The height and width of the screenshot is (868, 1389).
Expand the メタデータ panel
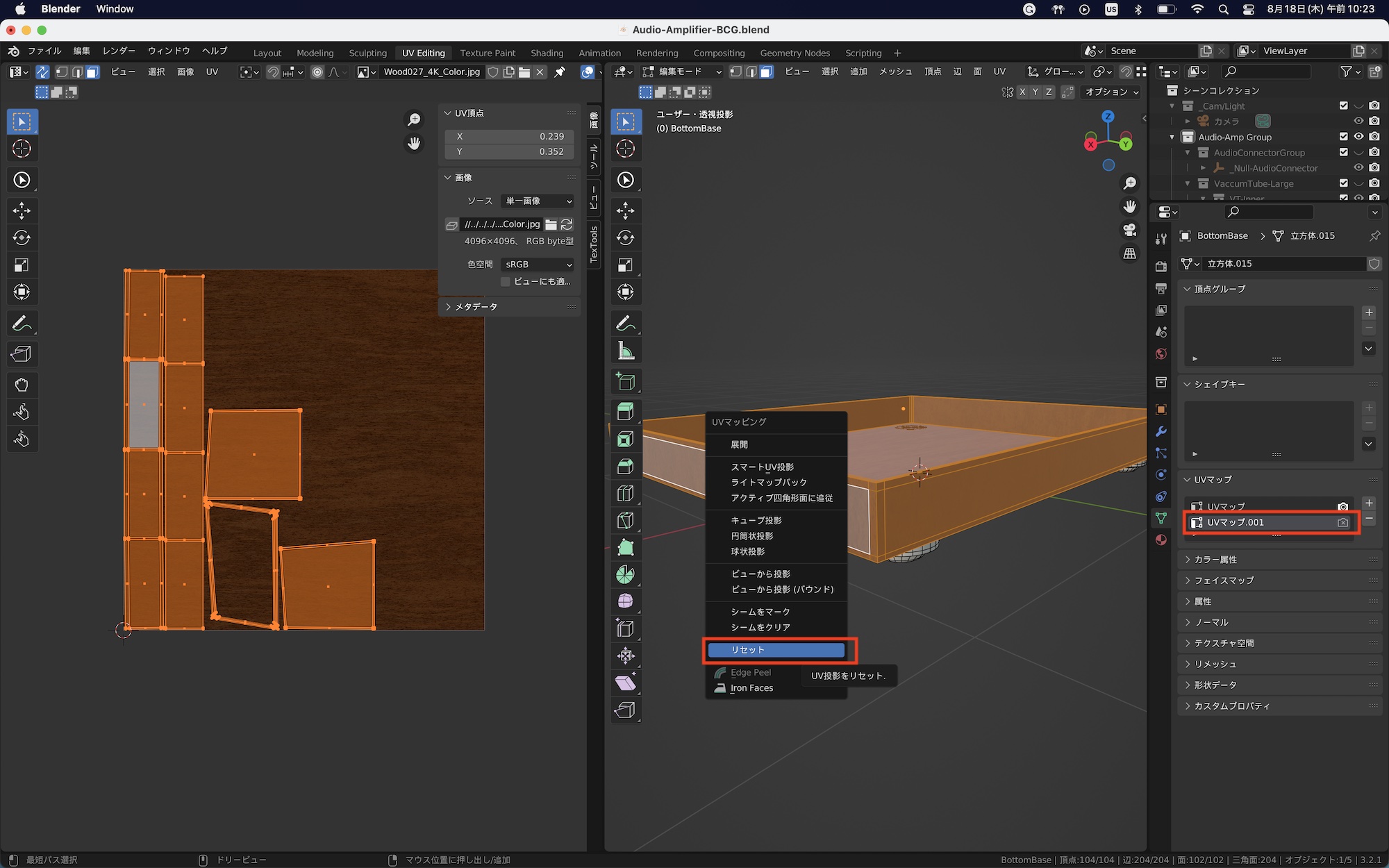(x=476, y=306)
